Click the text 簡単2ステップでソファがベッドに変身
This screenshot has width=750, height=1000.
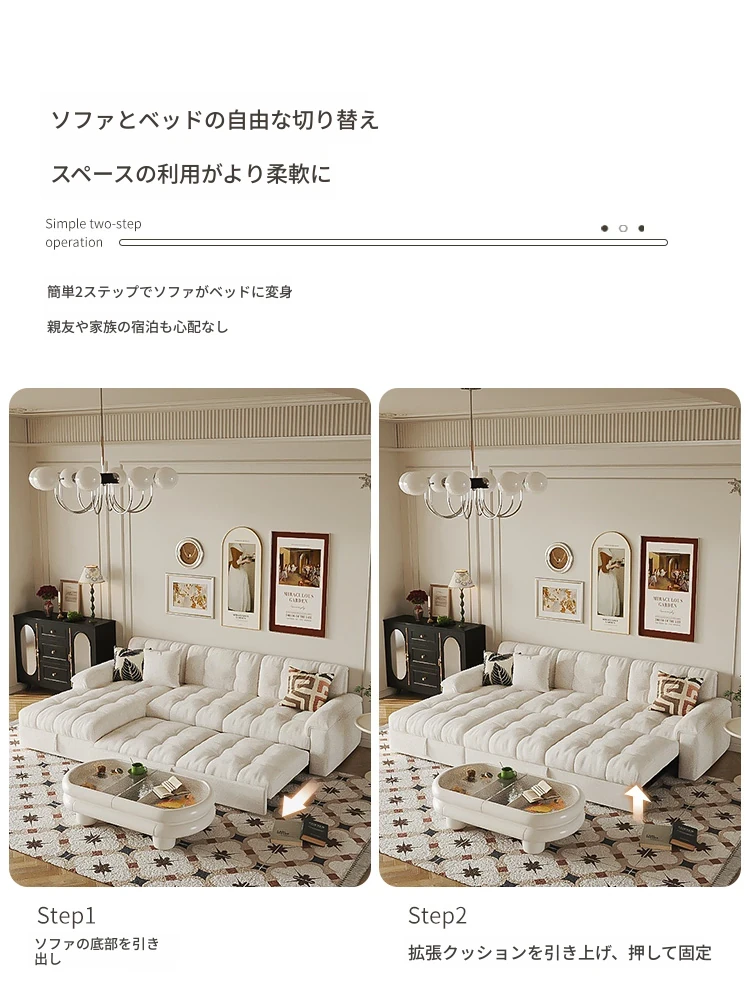[170, 292]
